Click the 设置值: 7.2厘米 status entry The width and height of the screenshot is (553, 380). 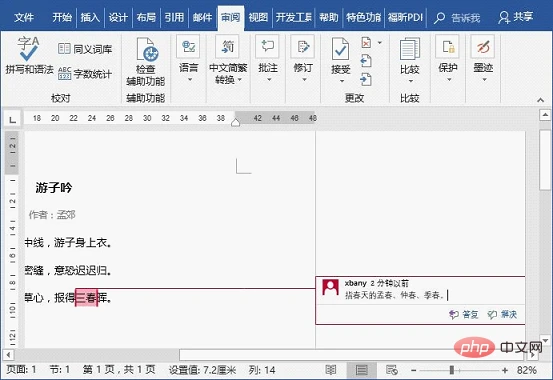click(x=202, y=370)
